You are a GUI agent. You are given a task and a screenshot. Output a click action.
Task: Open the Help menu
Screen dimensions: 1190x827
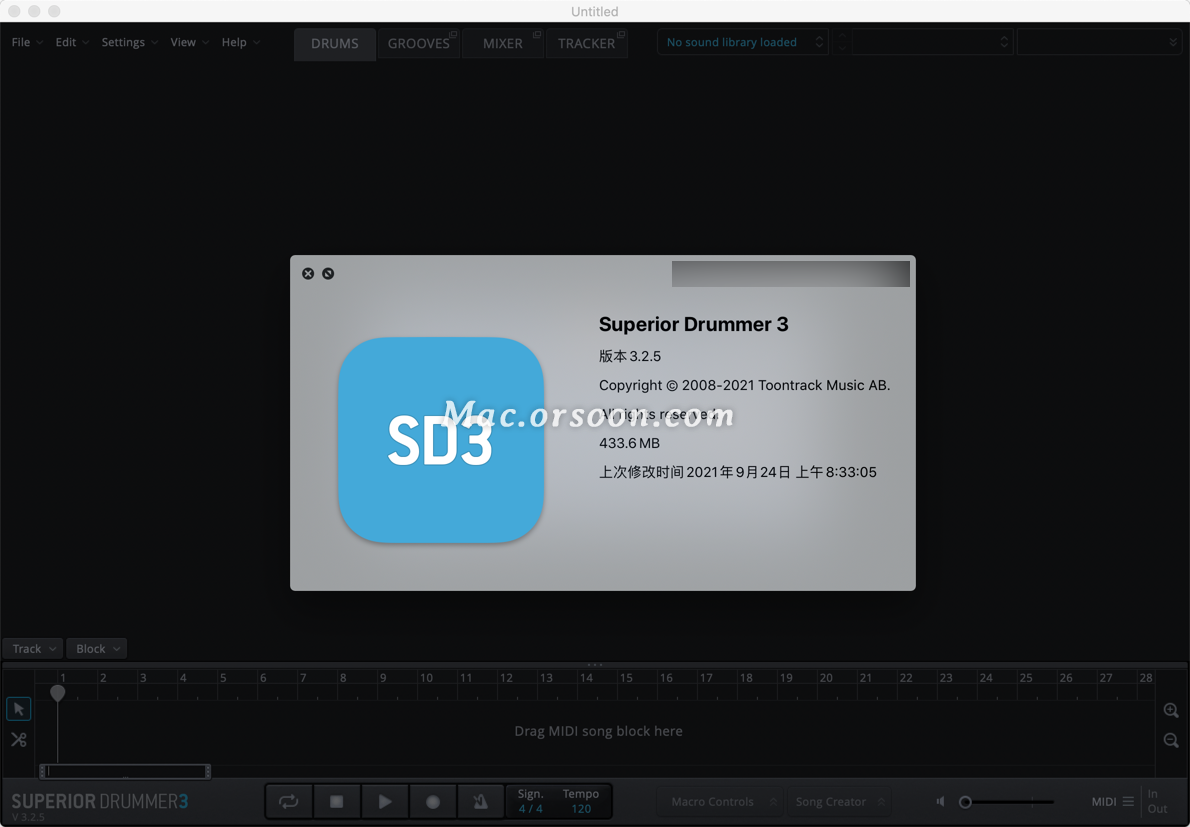click(x=241, y=42)
